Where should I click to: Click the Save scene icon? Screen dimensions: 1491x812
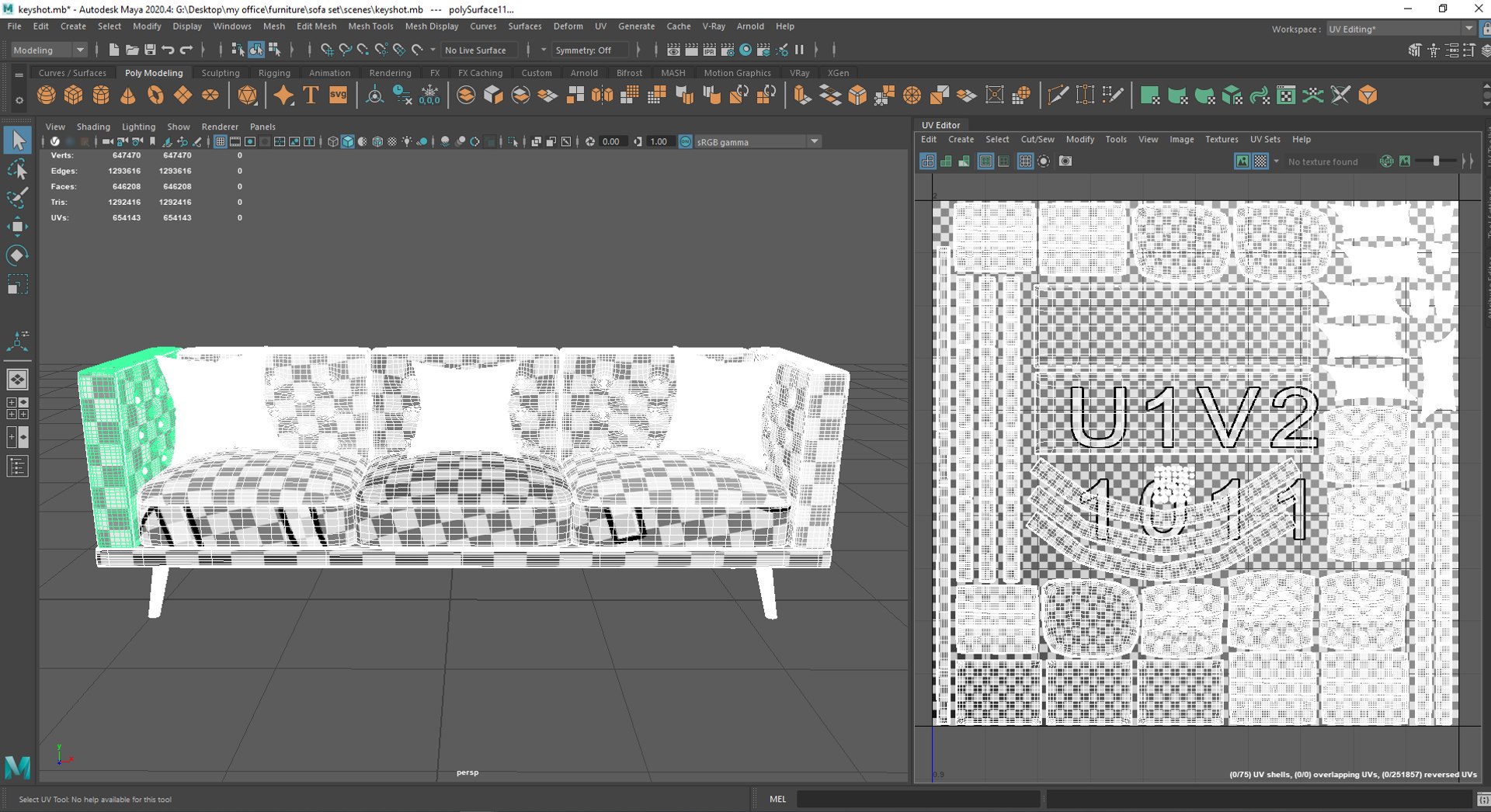point(150,50)
